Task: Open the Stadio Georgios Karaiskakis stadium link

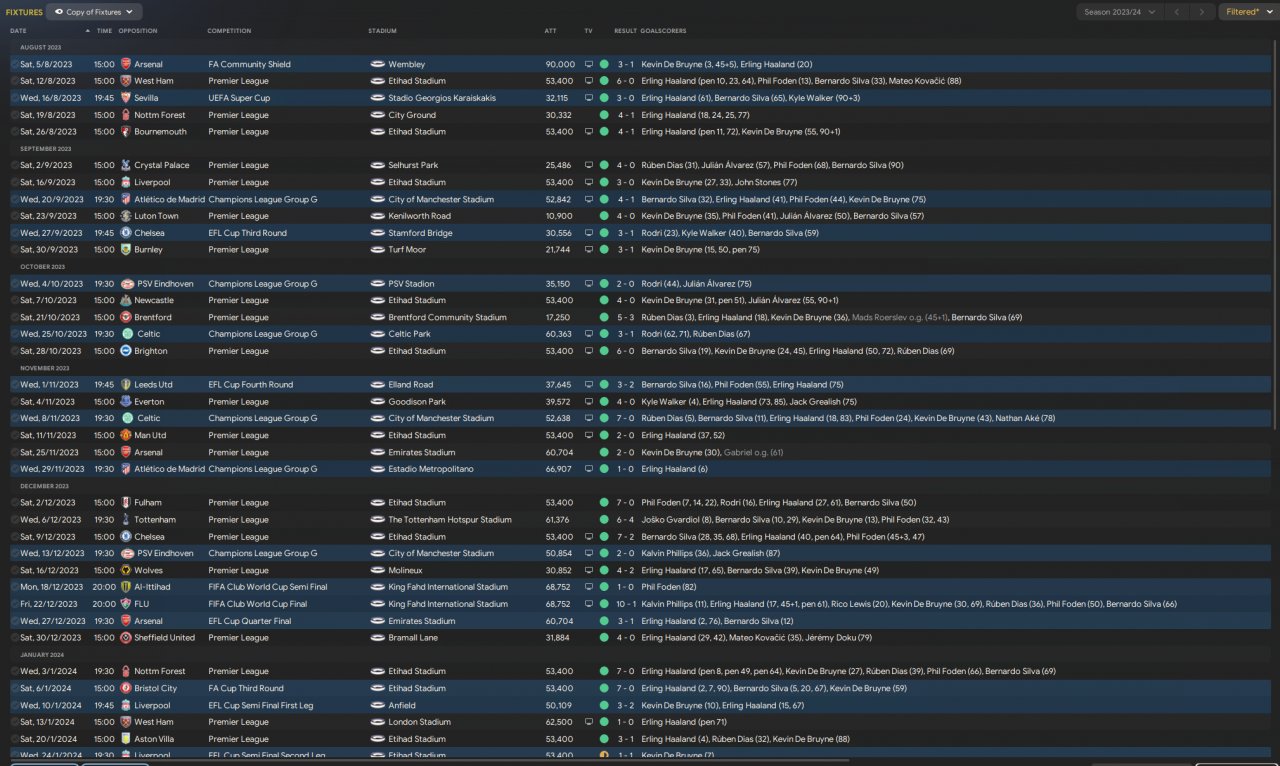Action: 442,98
